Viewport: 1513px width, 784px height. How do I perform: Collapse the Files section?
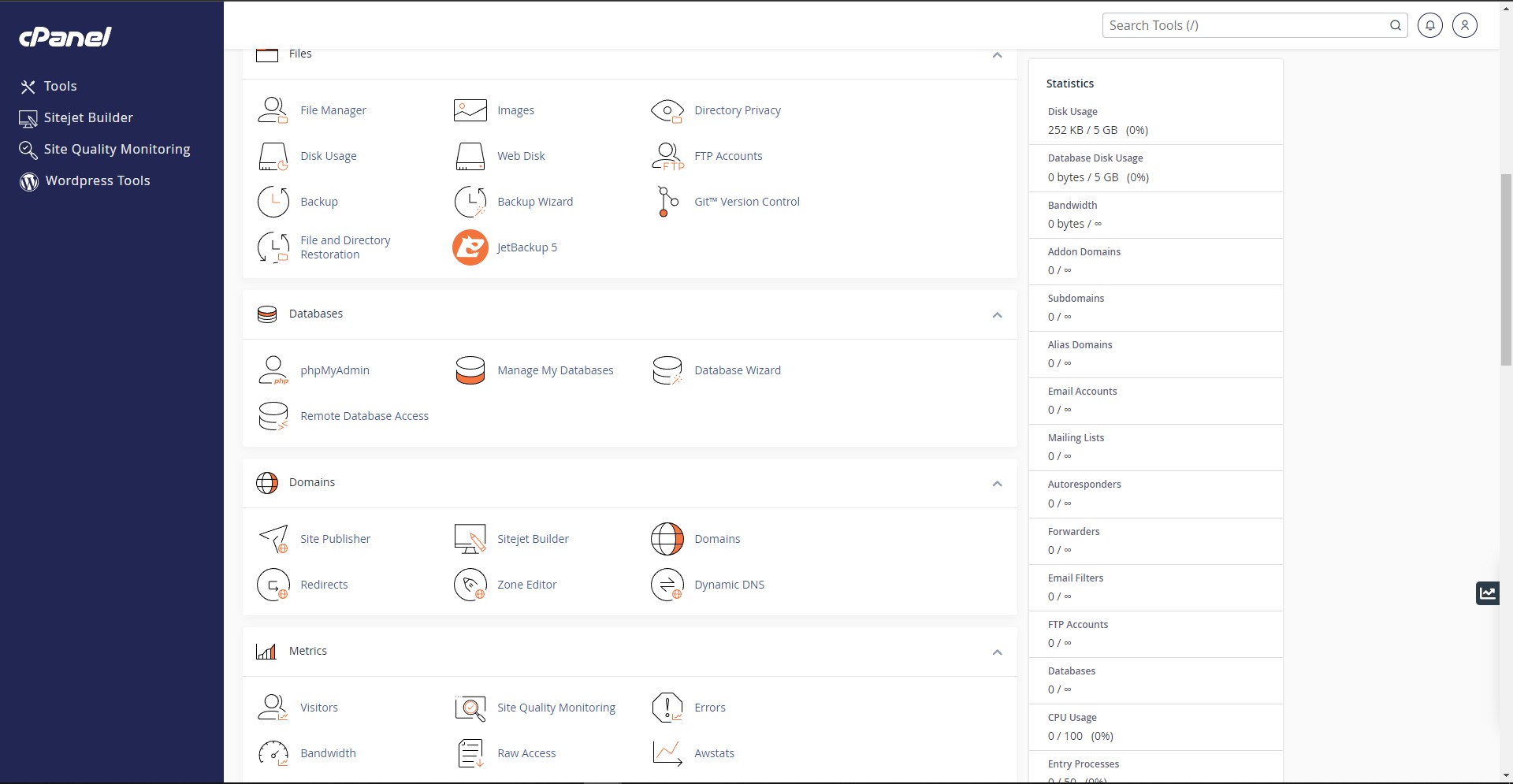coord(996,54)
